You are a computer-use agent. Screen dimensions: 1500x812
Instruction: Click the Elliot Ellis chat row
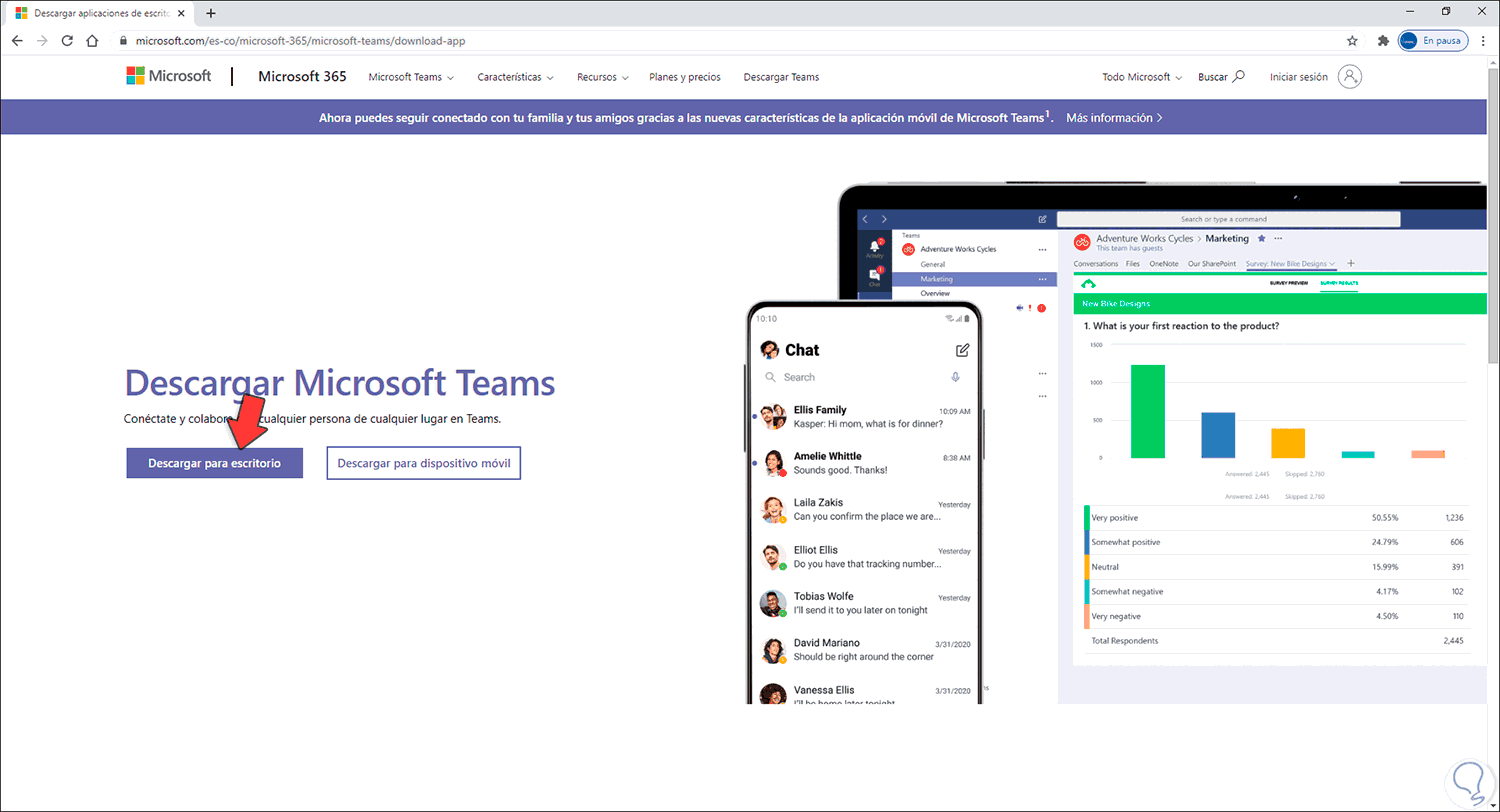pos(864,557)
